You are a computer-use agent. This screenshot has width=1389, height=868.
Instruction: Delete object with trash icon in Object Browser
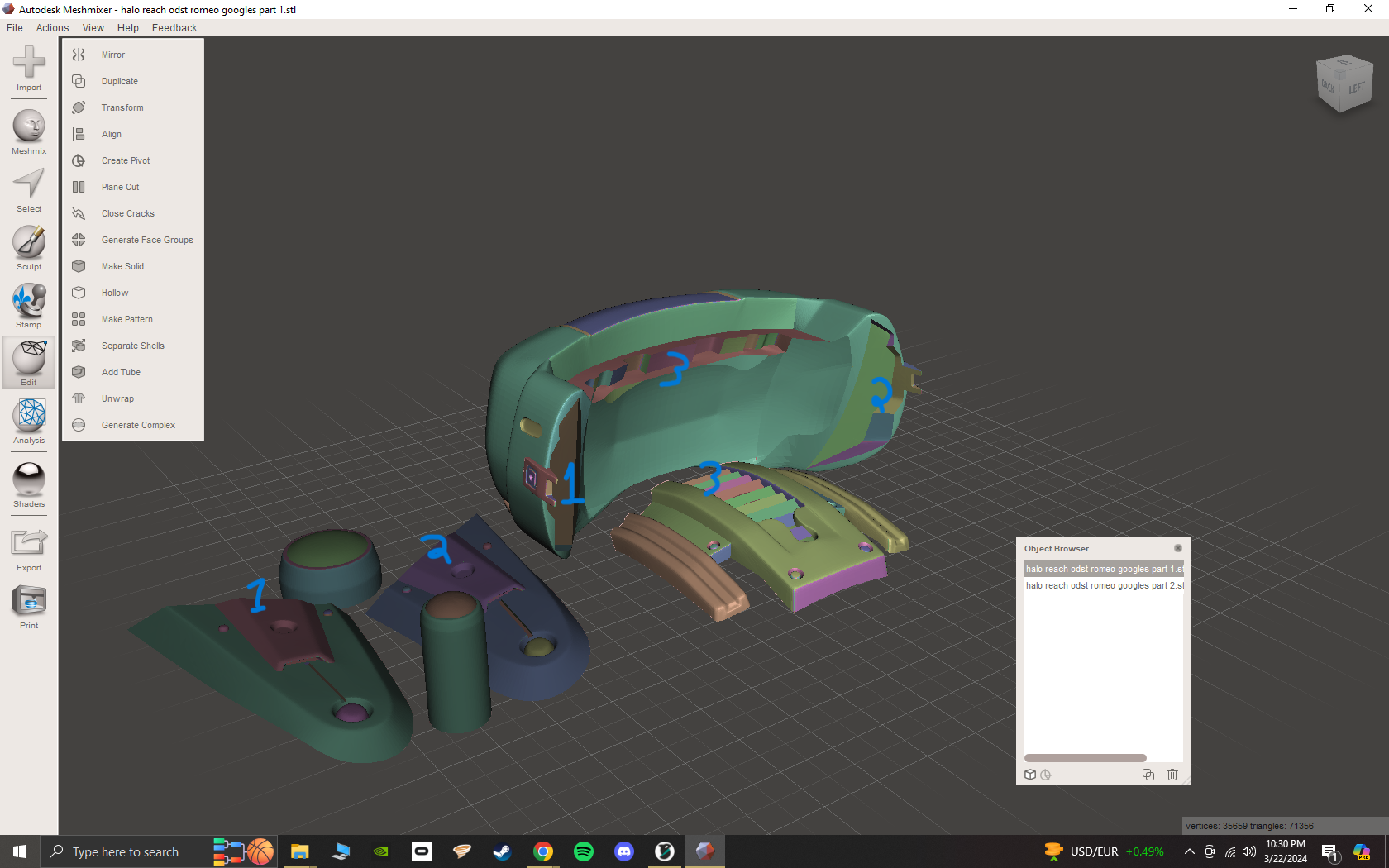(1172, 775)
